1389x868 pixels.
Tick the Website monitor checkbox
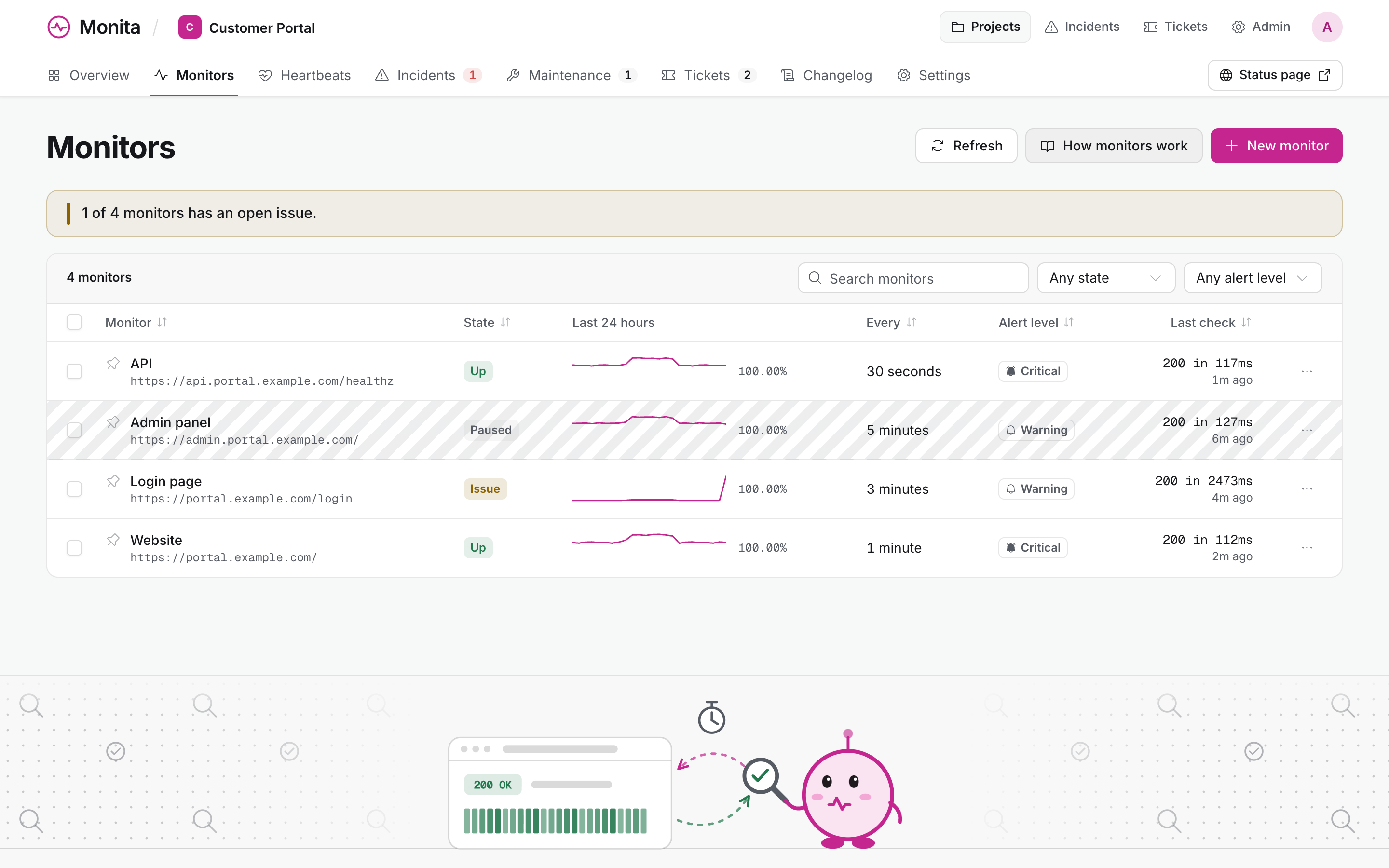(74, 548)
